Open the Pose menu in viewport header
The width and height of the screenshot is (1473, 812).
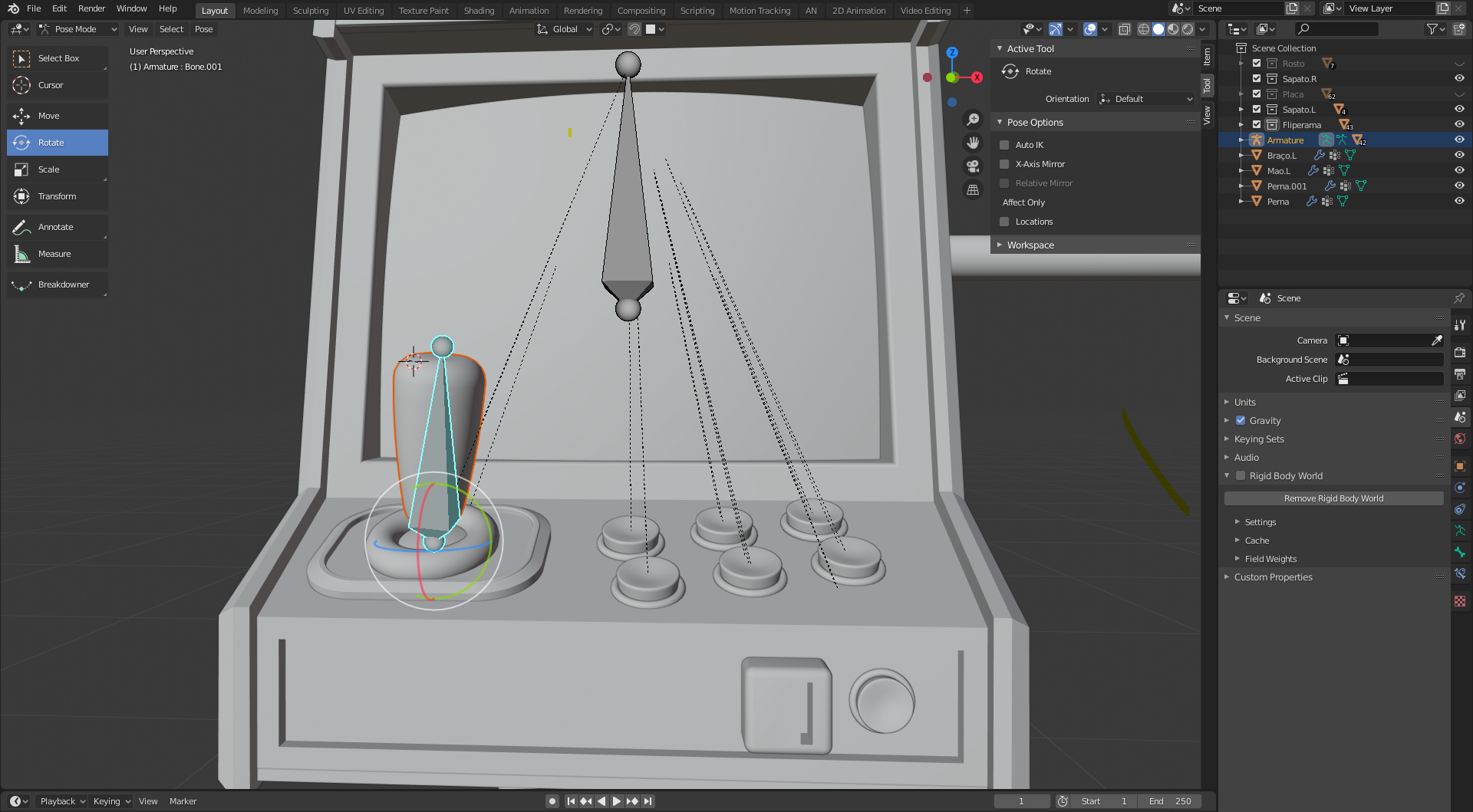tap(203, 29)
